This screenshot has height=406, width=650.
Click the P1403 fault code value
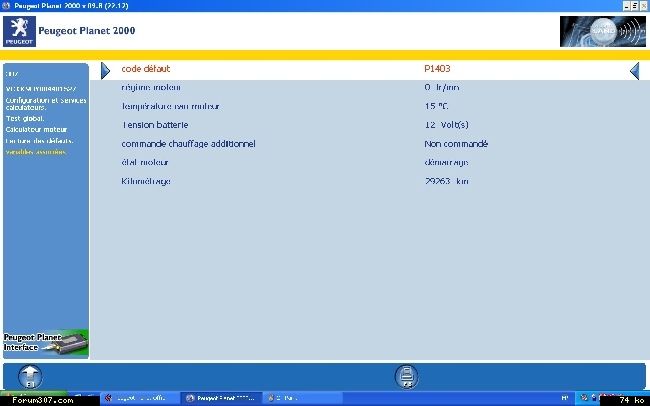(437, 69)
